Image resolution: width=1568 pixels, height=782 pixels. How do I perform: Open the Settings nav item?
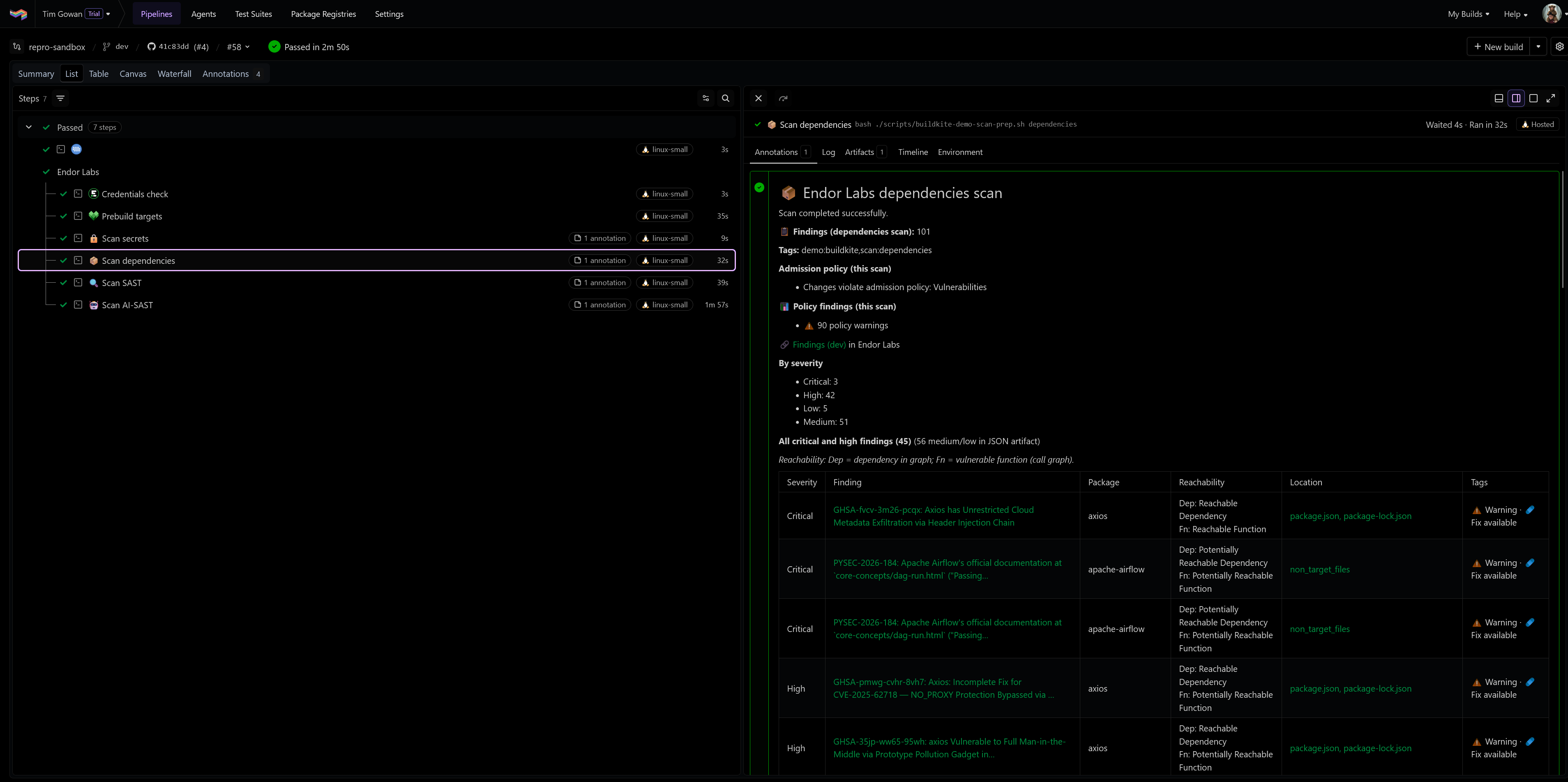(x=389, y=14)
